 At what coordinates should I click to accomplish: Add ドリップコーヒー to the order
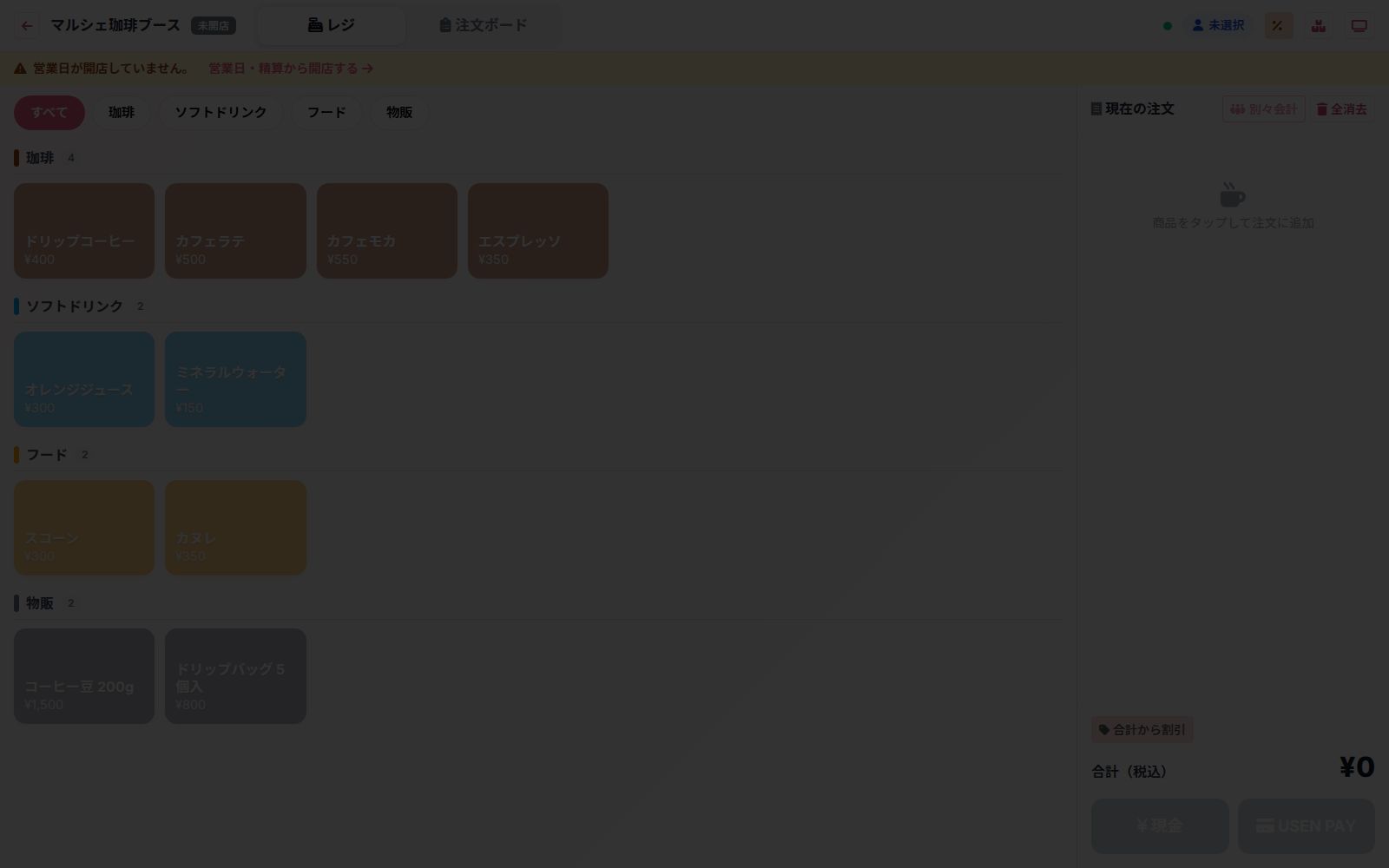pyautogui.click(x=84, y=231)
